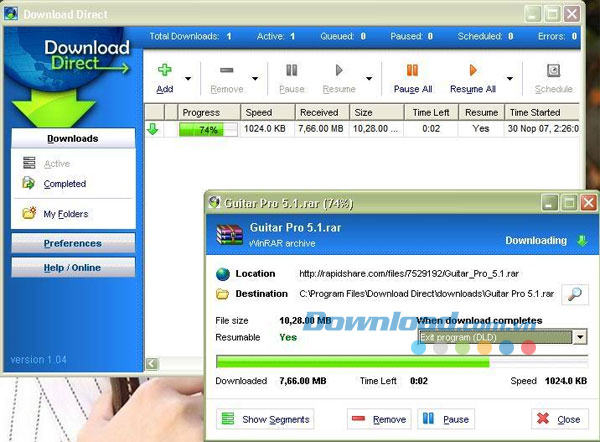
Task: Click the 'Total Downloads: 1' status text
Action: [190, 36]
